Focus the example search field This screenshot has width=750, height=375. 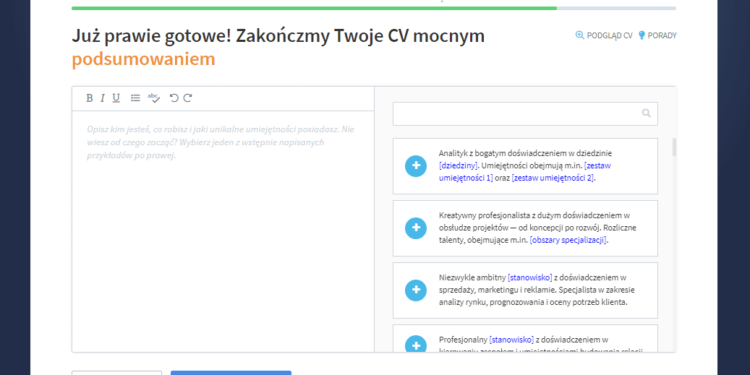click(x=525, y=114)
